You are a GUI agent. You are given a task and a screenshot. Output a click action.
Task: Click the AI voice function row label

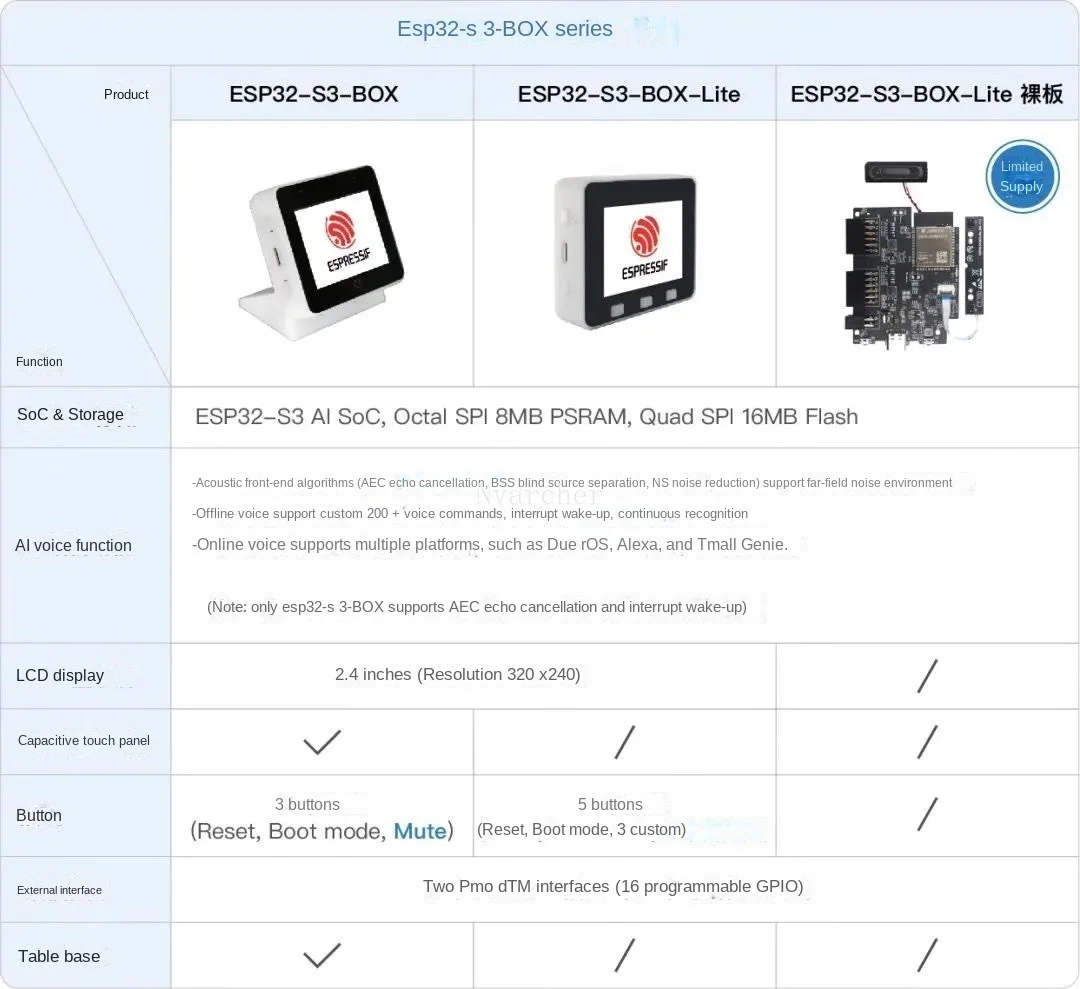tap(73, 545)
